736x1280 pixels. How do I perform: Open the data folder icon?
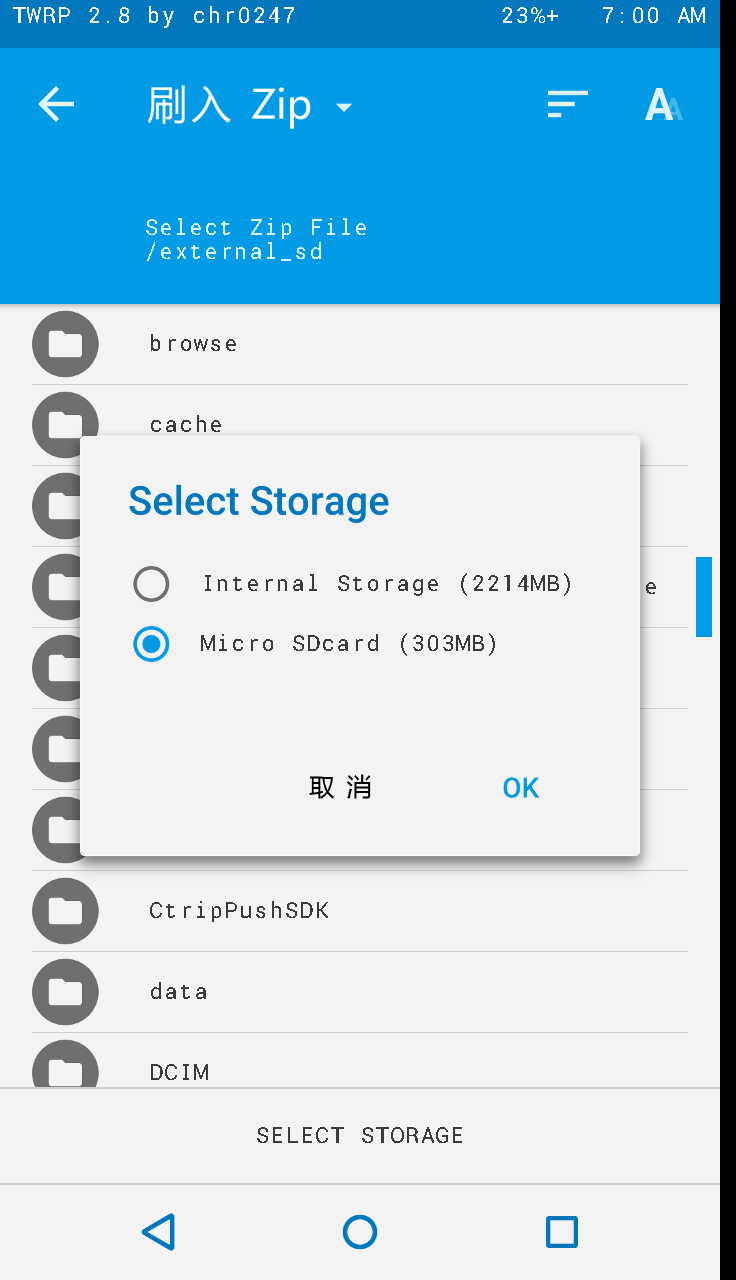tap(65, 992)
